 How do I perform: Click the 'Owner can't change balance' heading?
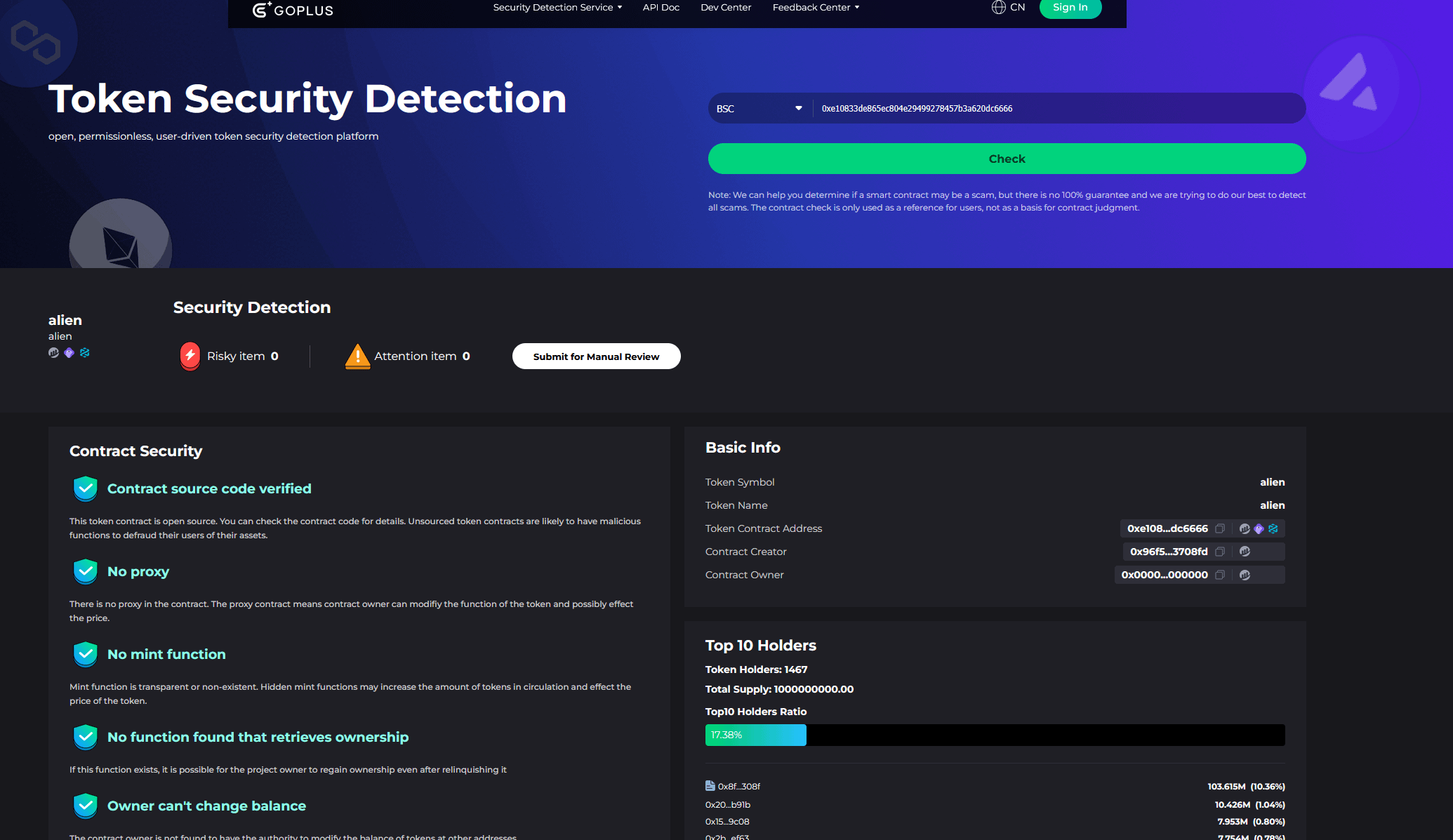(206, 806)
